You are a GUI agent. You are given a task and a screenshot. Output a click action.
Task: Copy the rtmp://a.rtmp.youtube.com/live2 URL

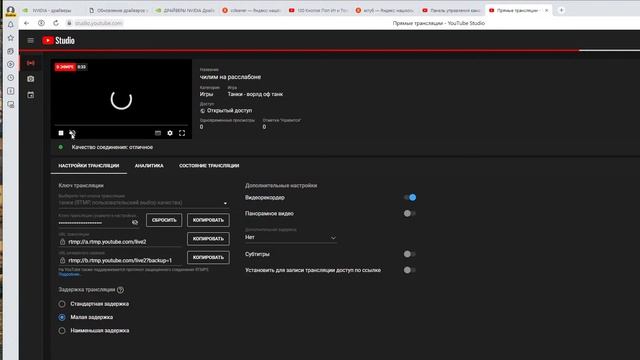pos(208,239)
